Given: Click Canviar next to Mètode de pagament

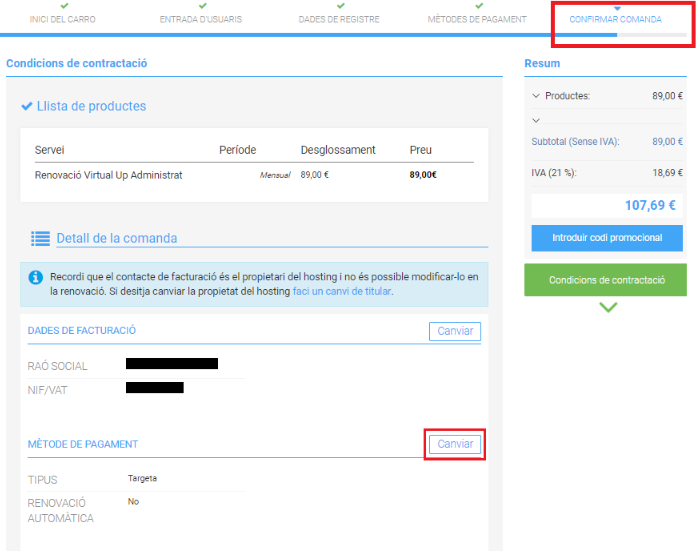Looking at the screenshot, I should click(x=455, y=444).
